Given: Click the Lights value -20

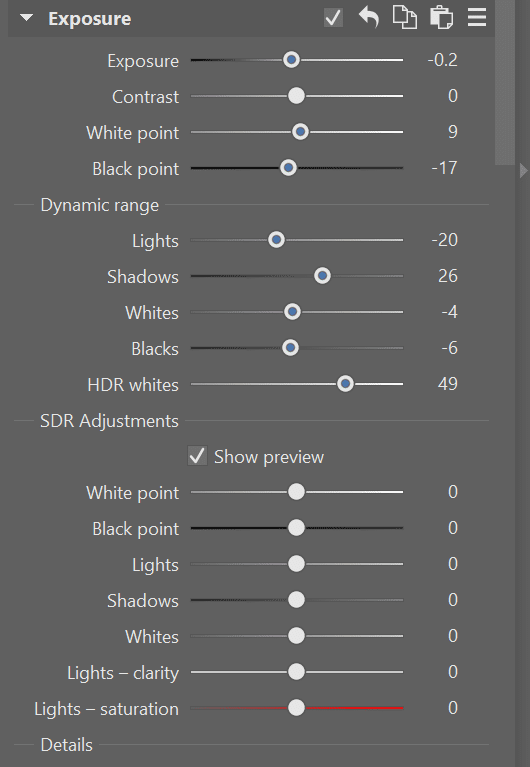Looking at the screenshot, I should [x=444, y=240].
